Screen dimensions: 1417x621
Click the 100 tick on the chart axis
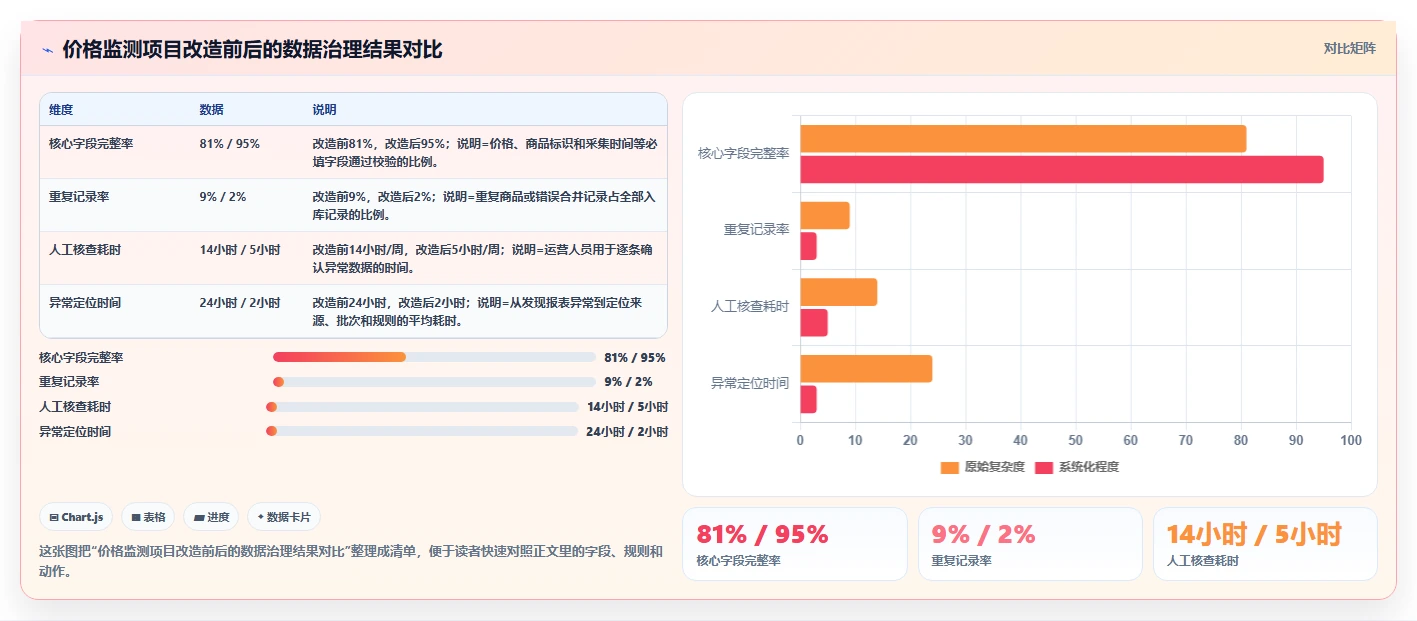pos(1351,440)
